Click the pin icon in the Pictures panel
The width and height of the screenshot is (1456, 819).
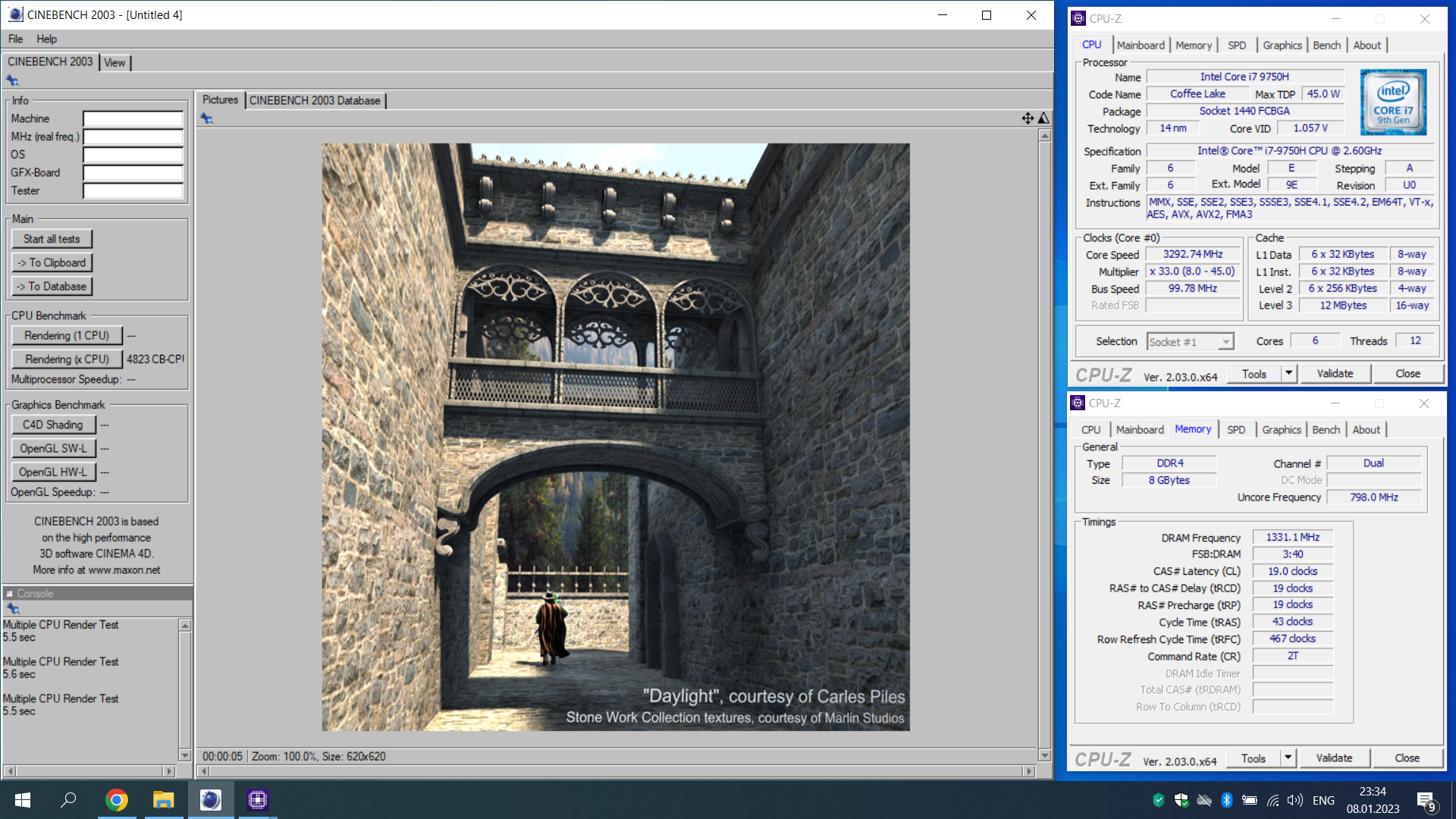[206, 118]
